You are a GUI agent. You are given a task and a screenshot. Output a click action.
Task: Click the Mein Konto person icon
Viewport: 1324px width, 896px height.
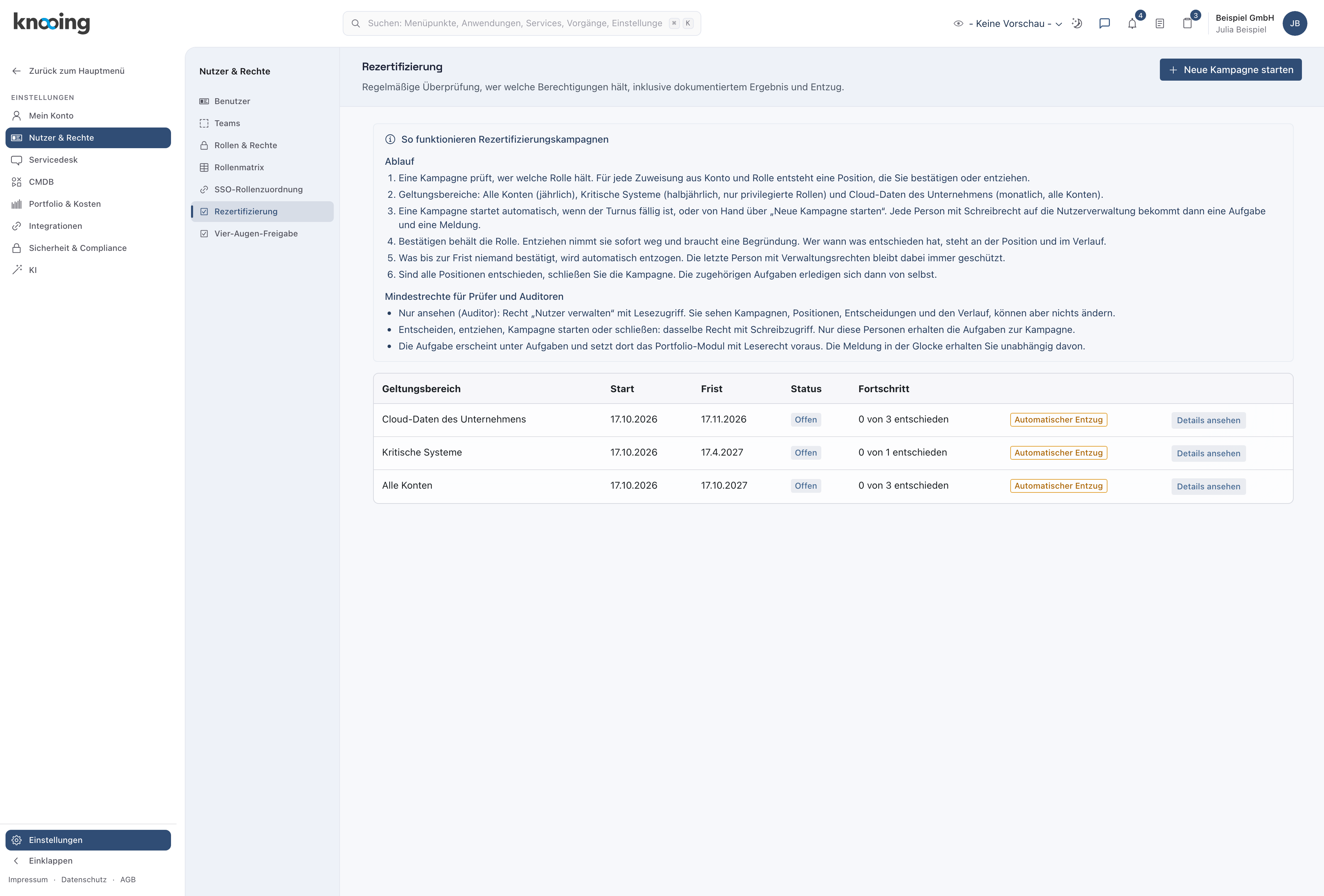click(x=17, y=115)
